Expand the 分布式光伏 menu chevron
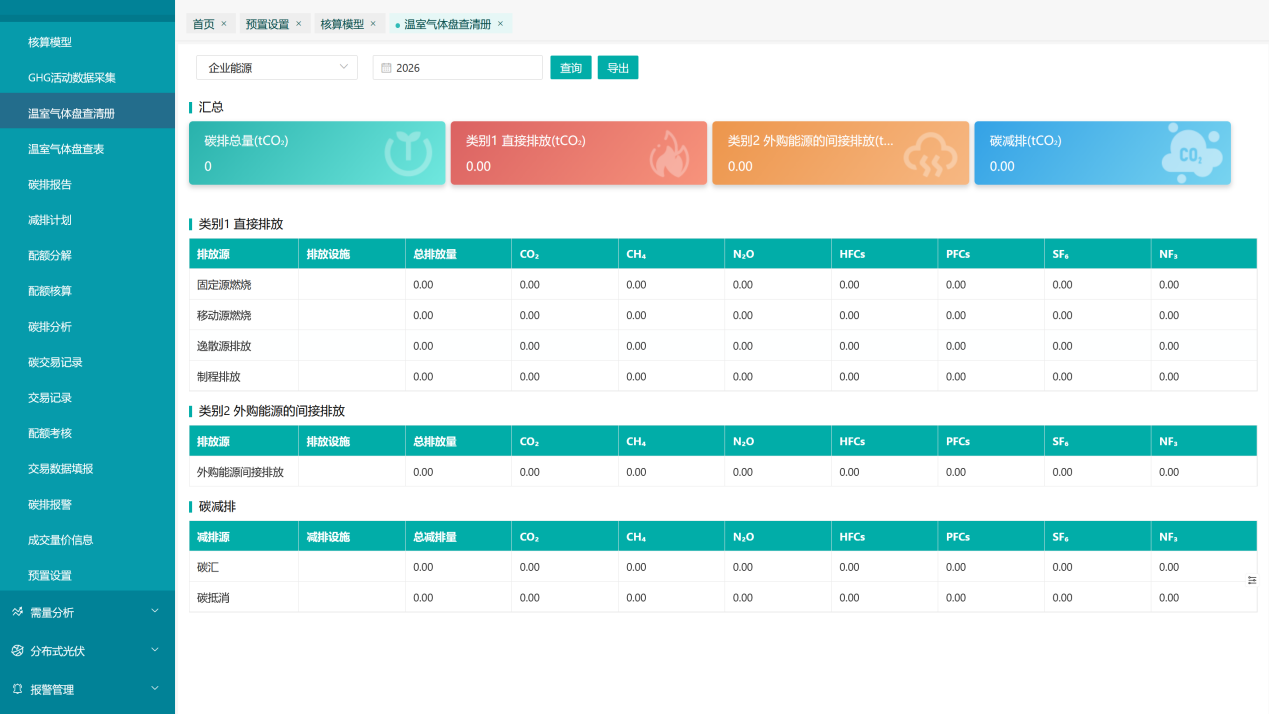 tap(155, 650)
